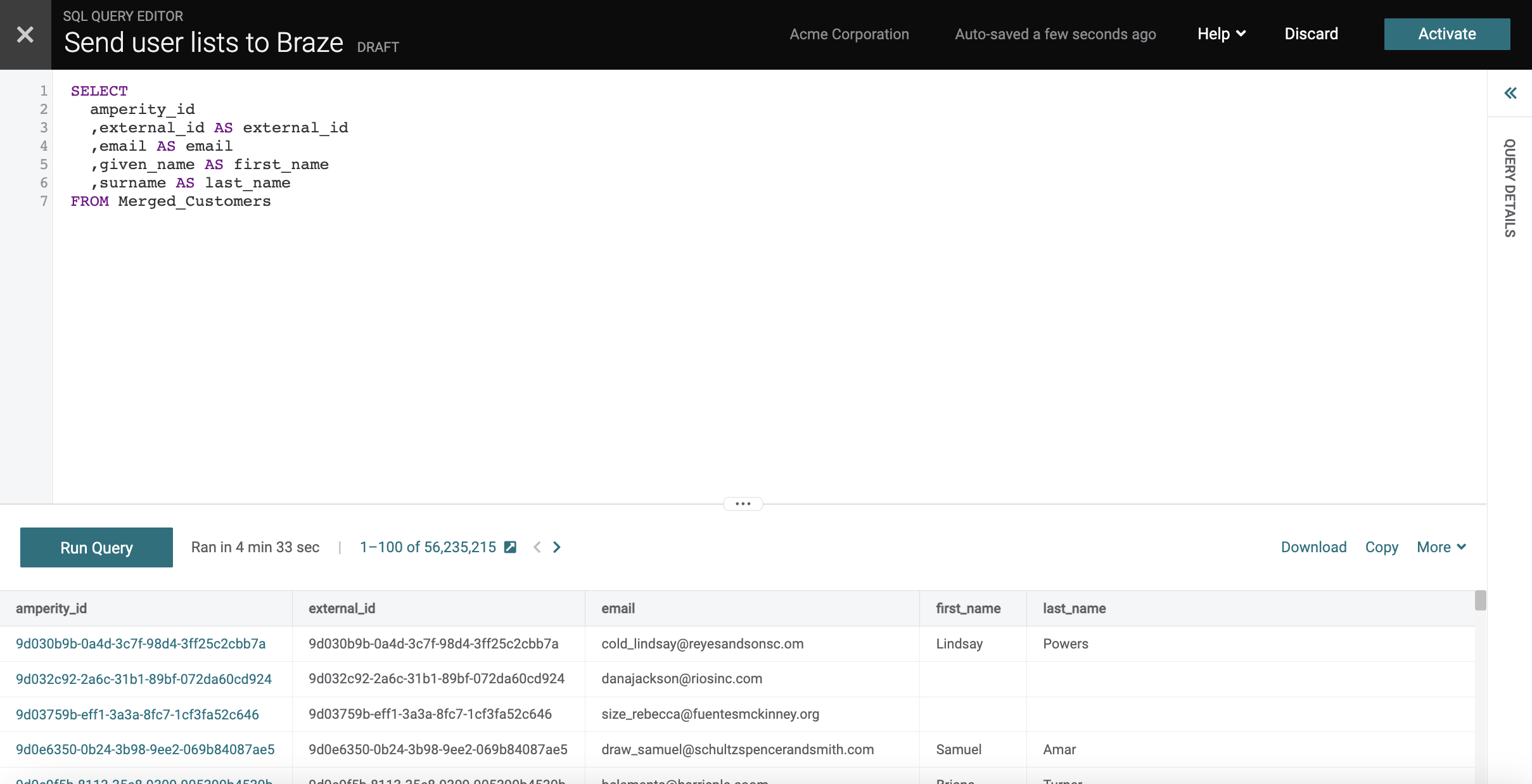Click the SELECT keyword on line 1
Screen dimensions: 1532x784
point(99,91)
